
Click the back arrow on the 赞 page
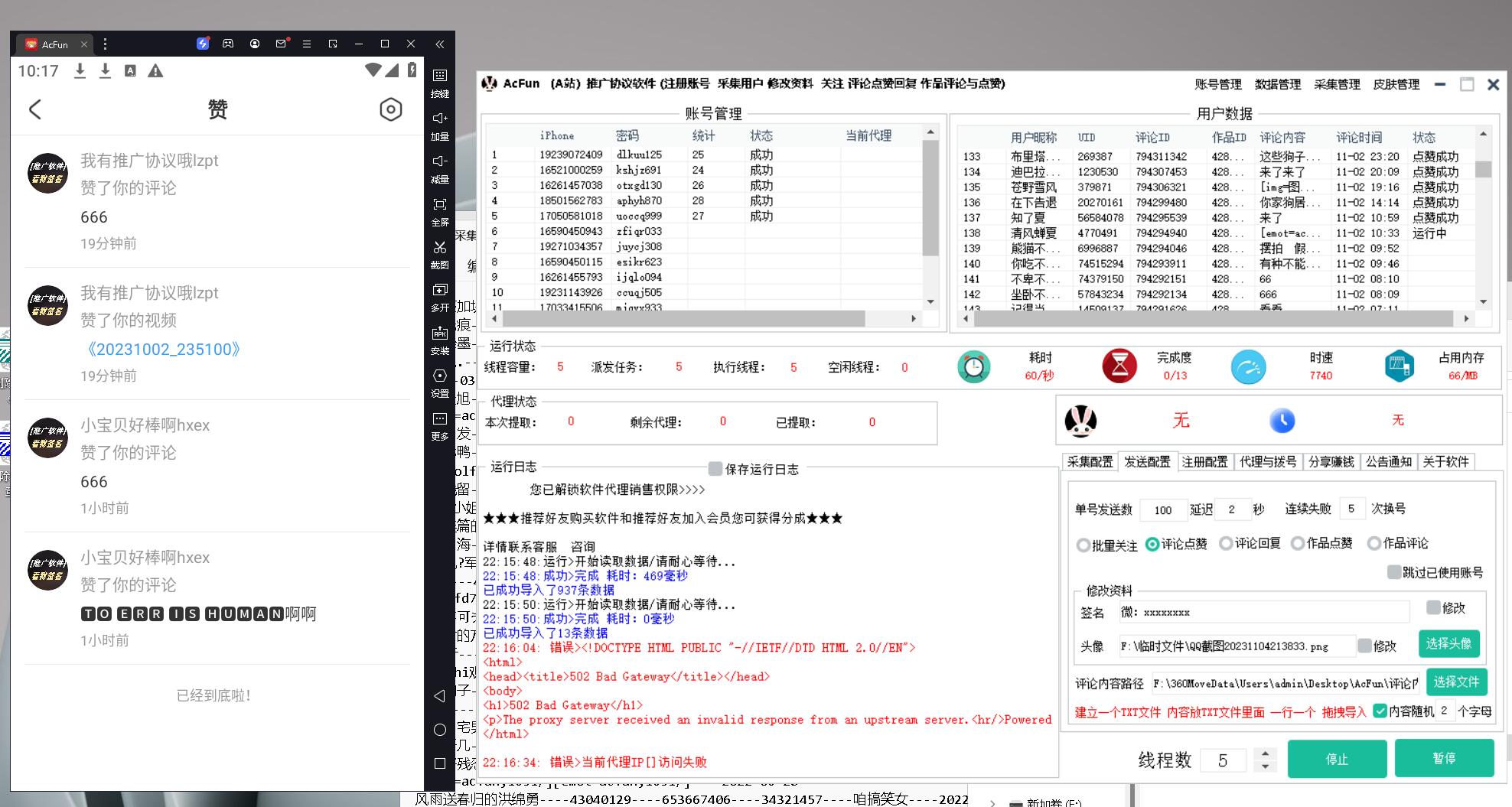tap(35, 109)
